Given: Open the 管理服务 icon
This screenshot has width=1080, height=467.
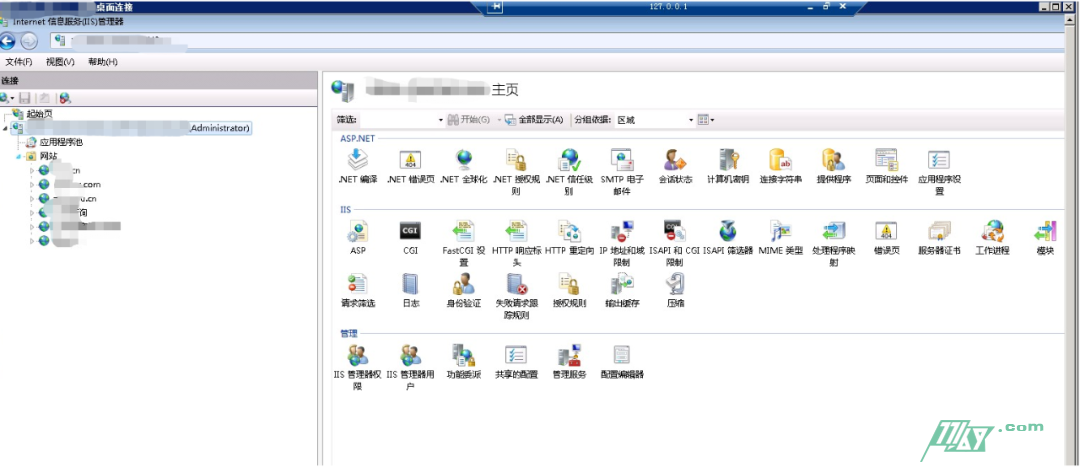Looking at the screenshot, I should tap(569, 355).
